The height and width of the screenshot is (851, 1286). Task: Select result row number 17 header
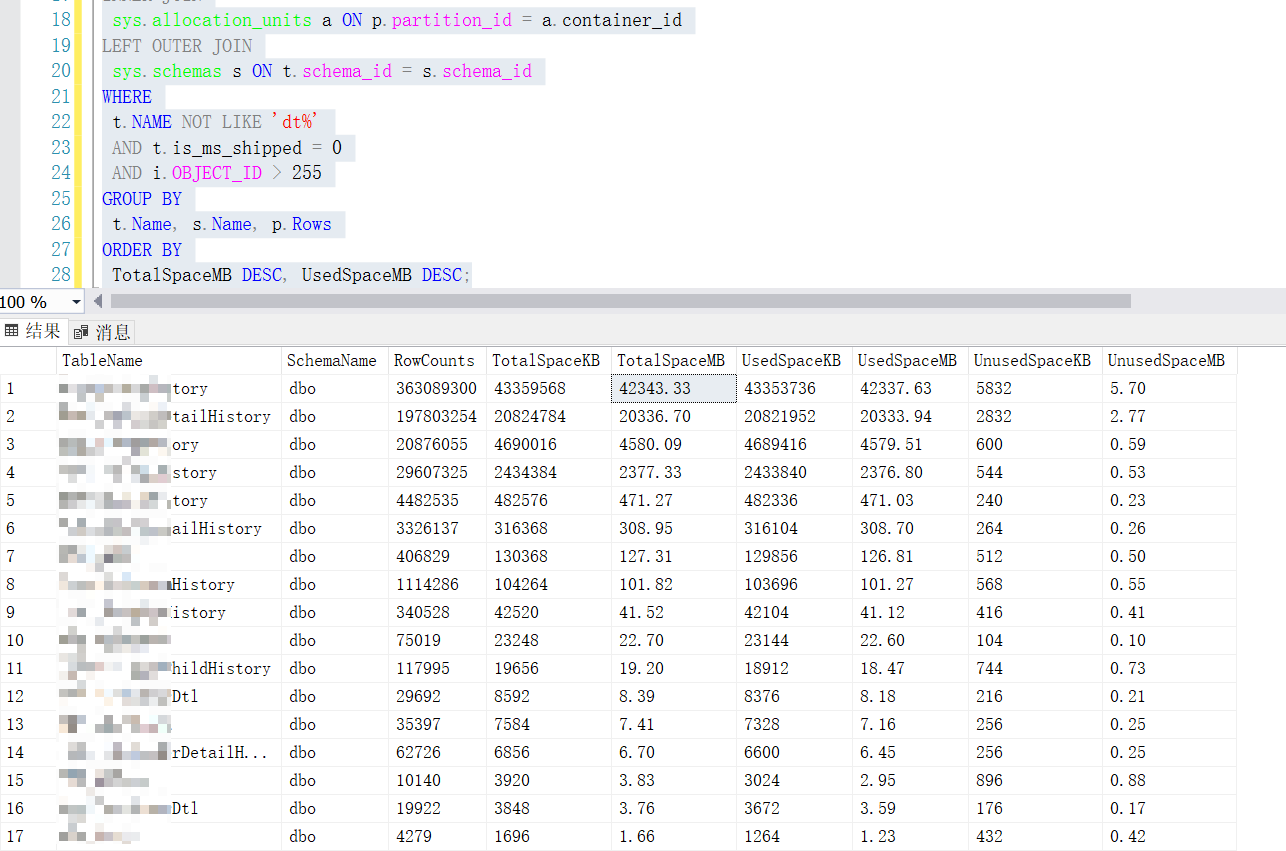click(28, 837)
